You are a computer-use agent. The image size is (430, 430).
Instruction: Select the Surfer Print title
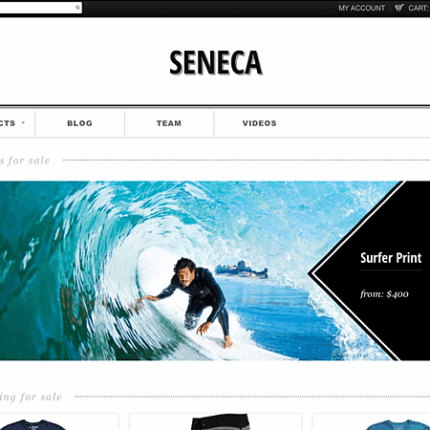[391, 258]
